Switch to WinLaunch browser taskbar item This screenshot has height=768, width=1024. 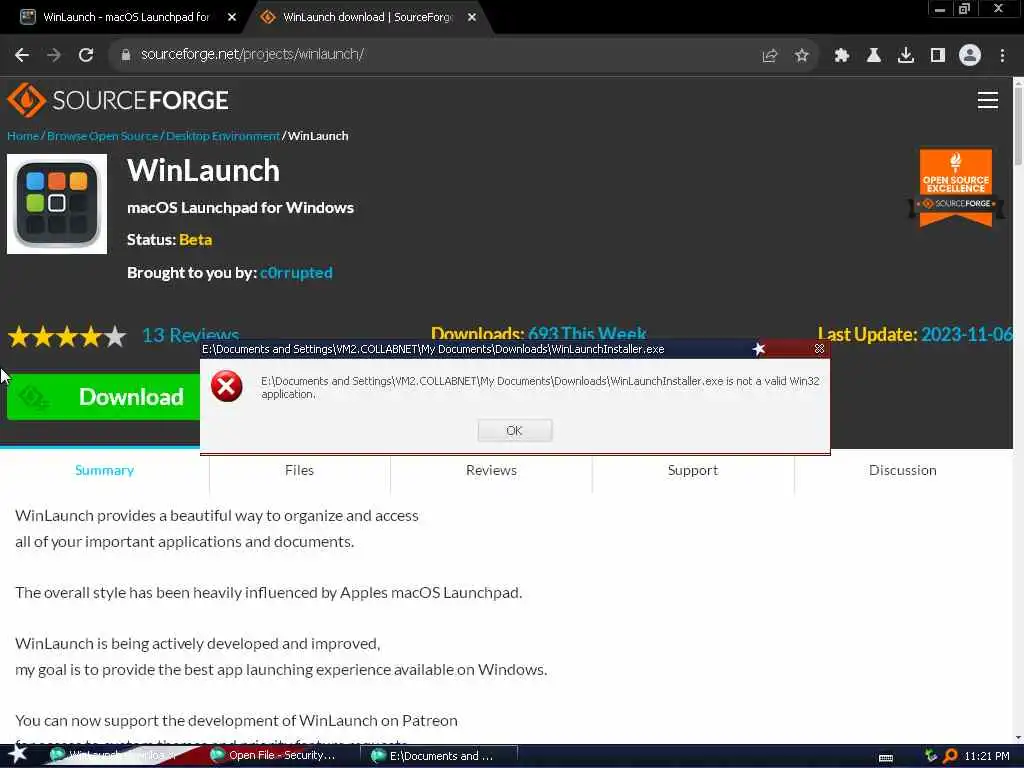(x=114, y=756)
